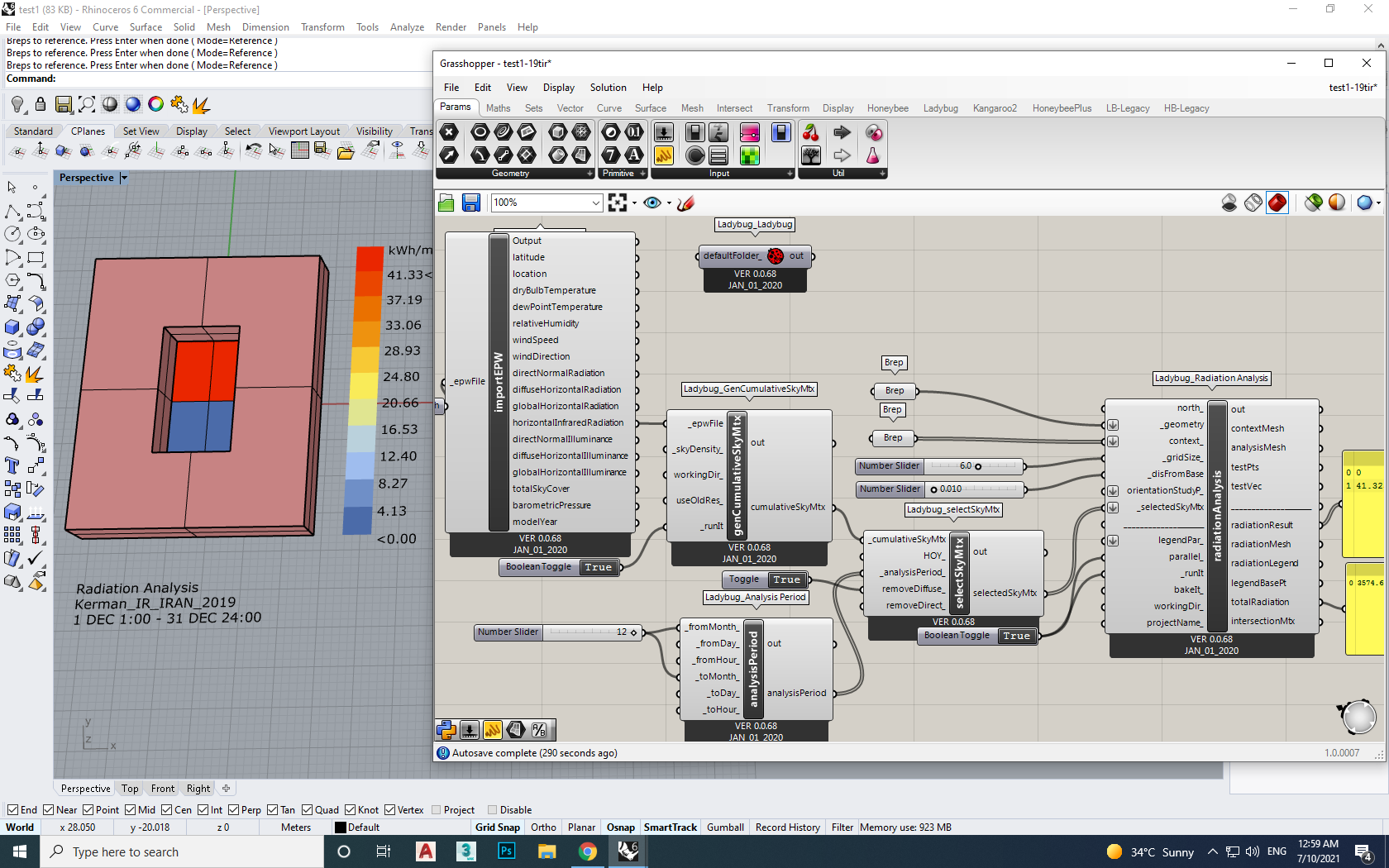
Task: Click the yellow Panel component icon
Action: click(x=664, y=155)
